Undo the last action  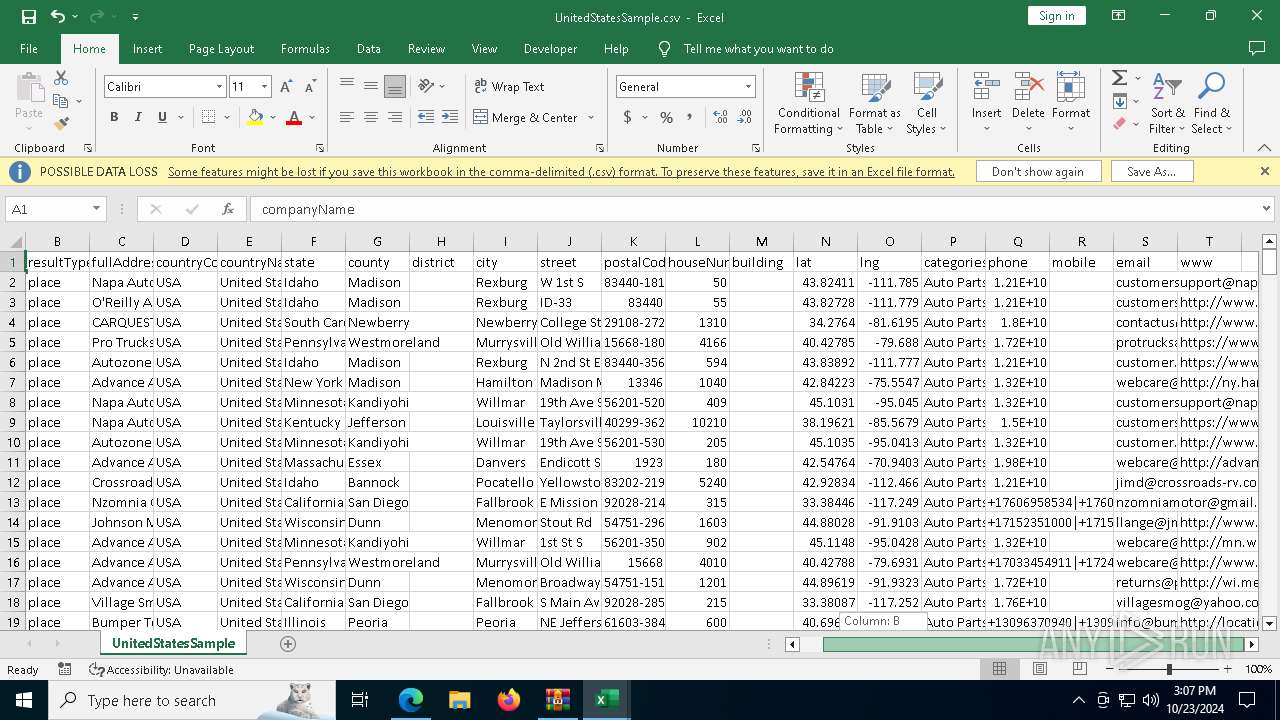coord(58,17)
